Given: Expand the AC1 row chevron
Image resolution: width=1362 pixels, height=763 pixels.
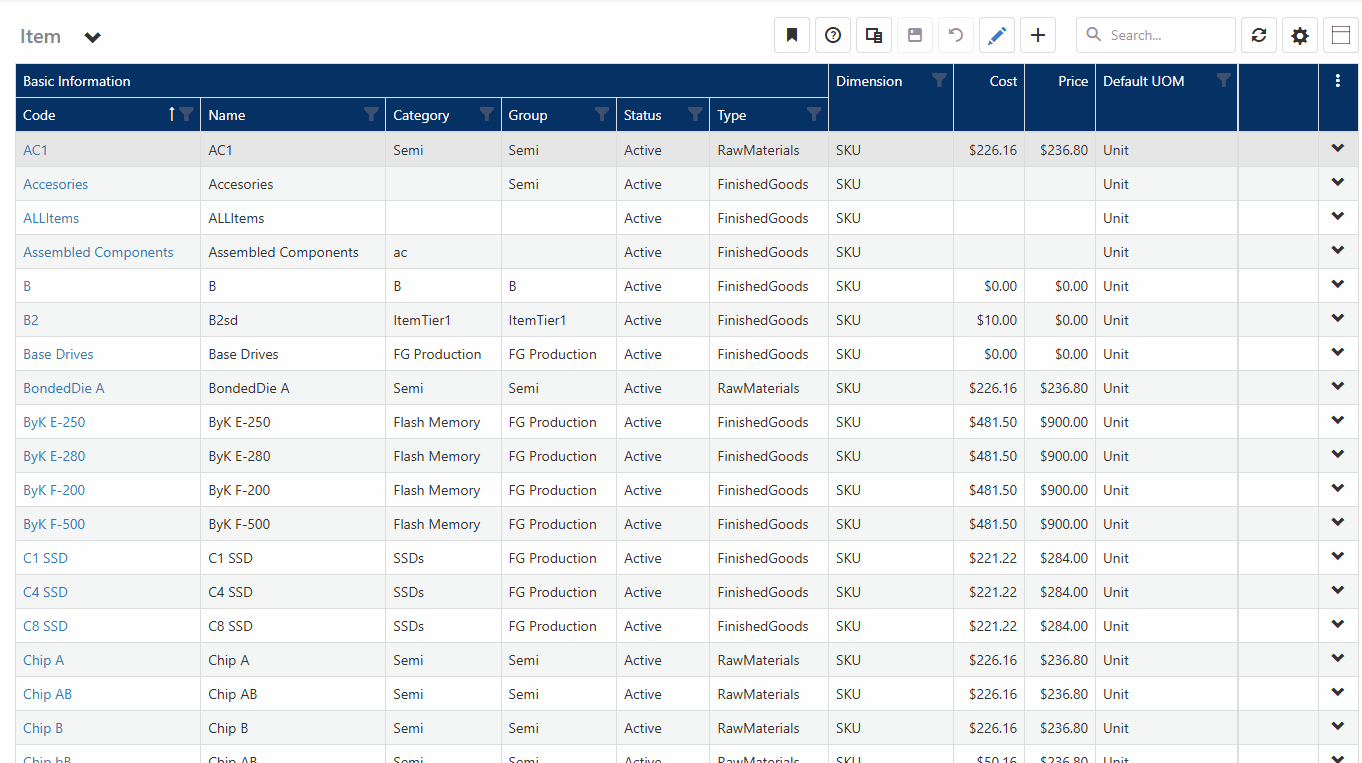Looking at the screenshot, I should [1337, 149].
